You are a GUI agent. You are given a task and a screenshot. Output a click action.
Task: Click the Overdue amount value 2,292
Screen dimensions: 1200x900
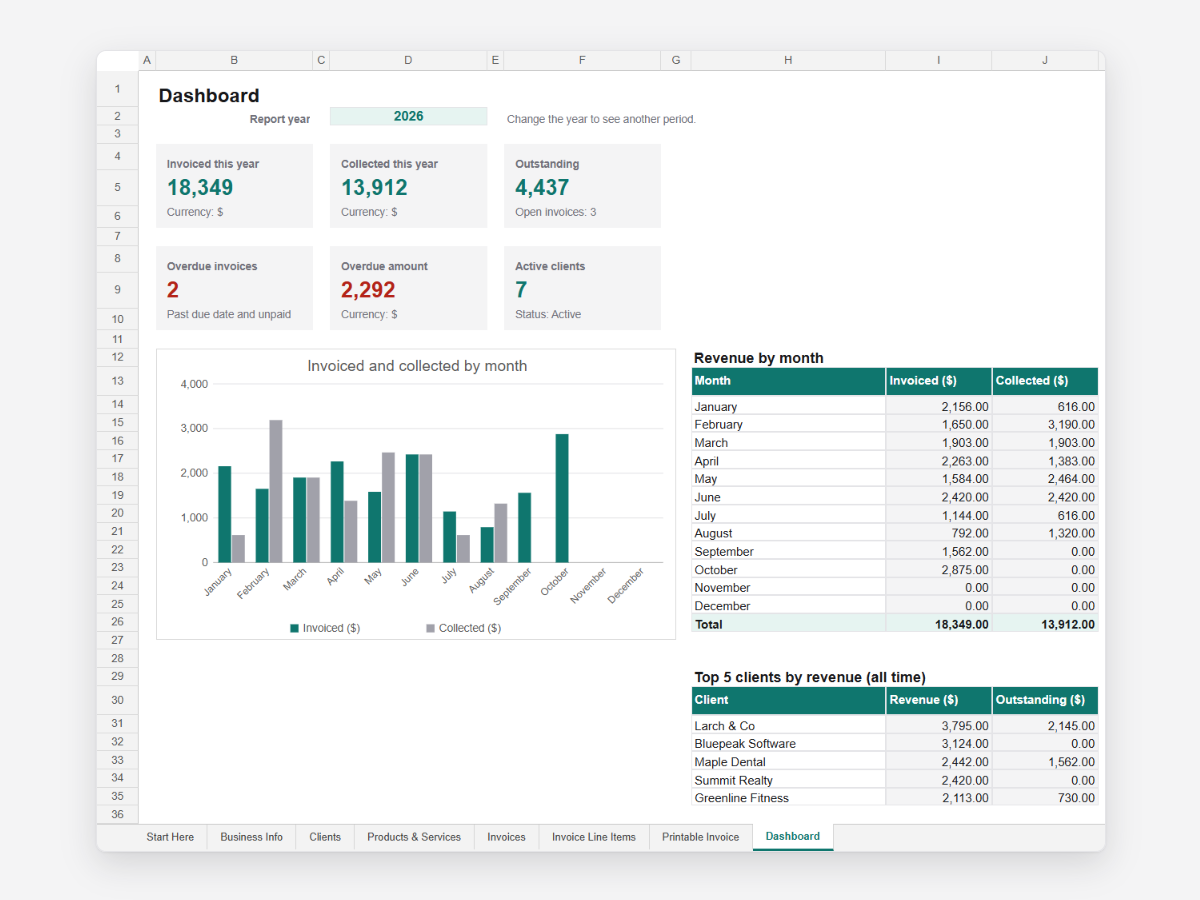coord(368,290)
